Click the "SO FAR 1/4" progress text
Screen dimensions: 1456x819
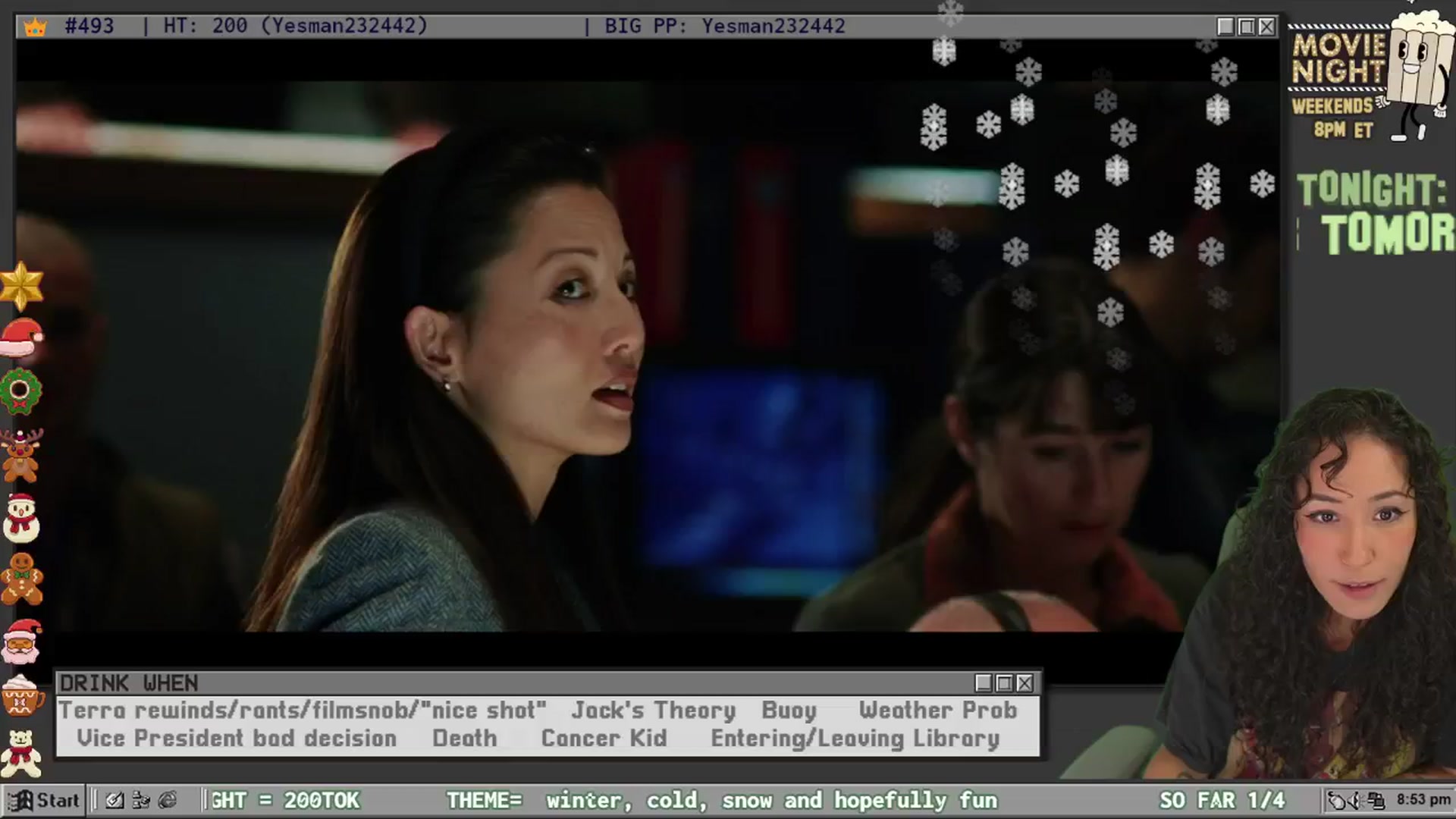[1222, 800]
